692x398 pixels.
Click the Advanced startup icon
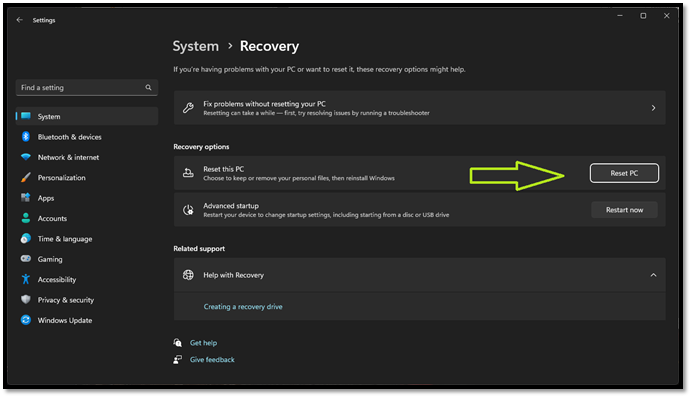[188, 210]
